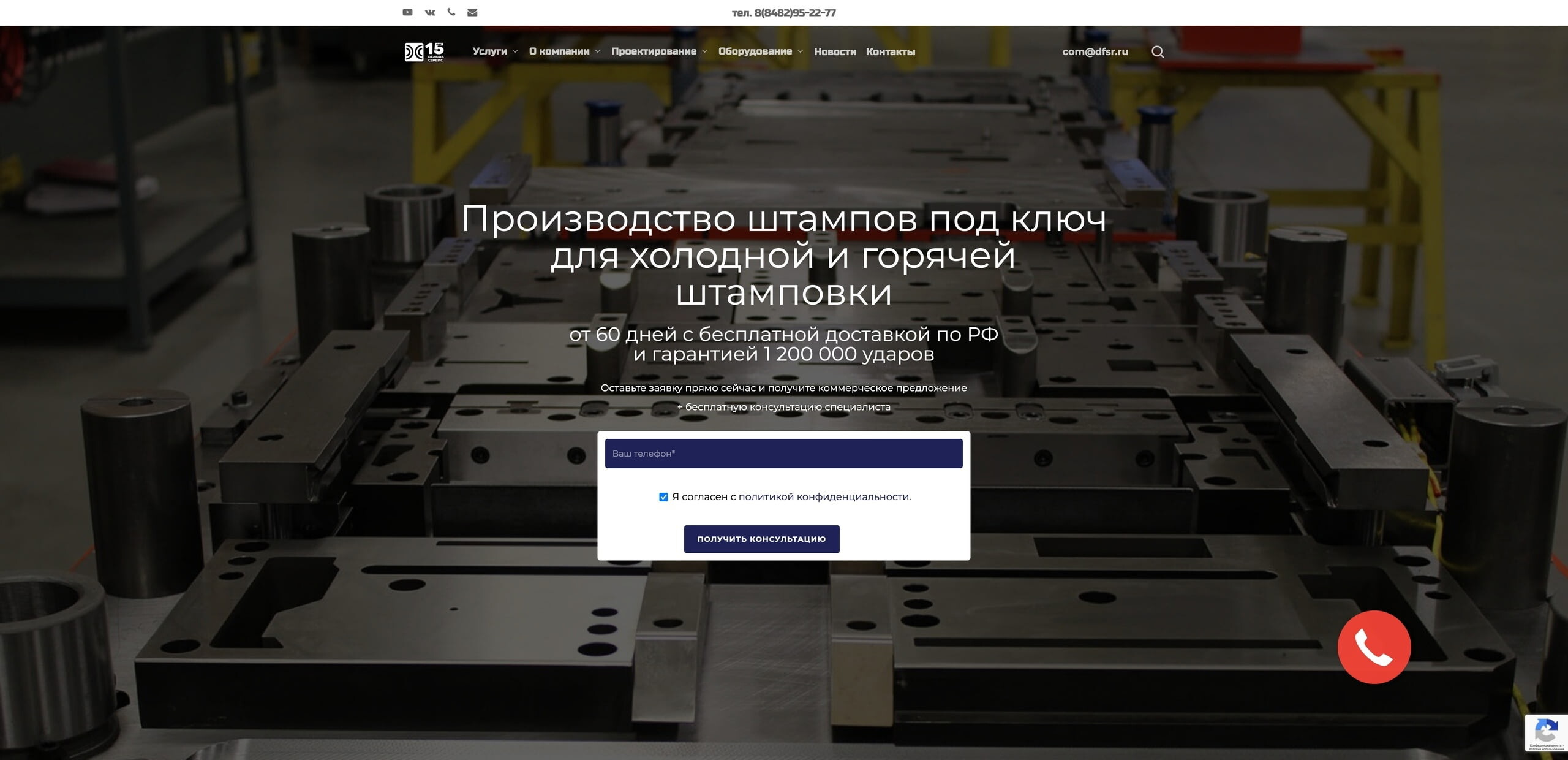Expand the Услуги dropdown menu
The width and height of the screenshot is (1568, 760).
tap(490, 51)
